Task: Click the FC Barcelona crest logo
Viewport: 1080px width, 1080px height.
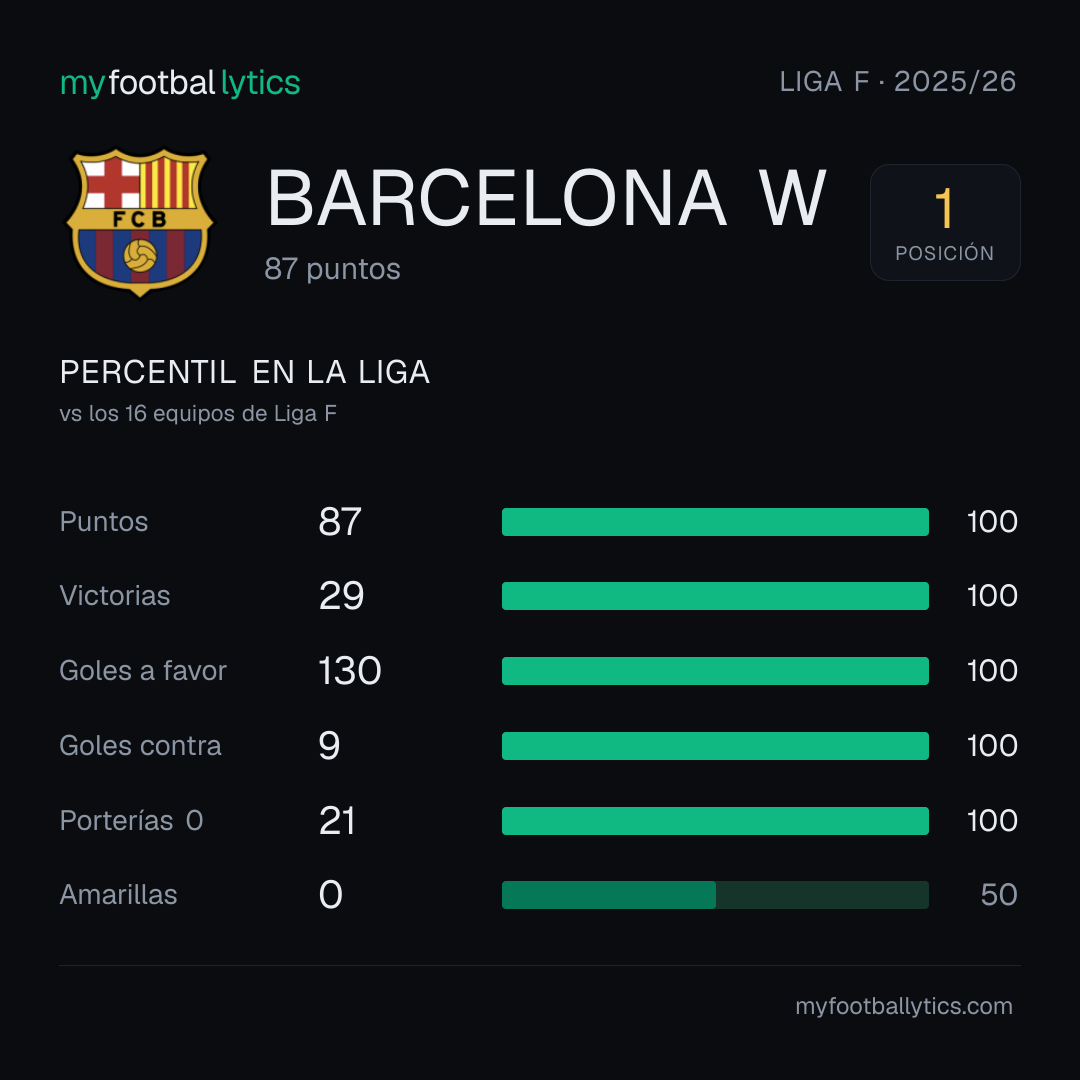Action: (x=140, y=223)
